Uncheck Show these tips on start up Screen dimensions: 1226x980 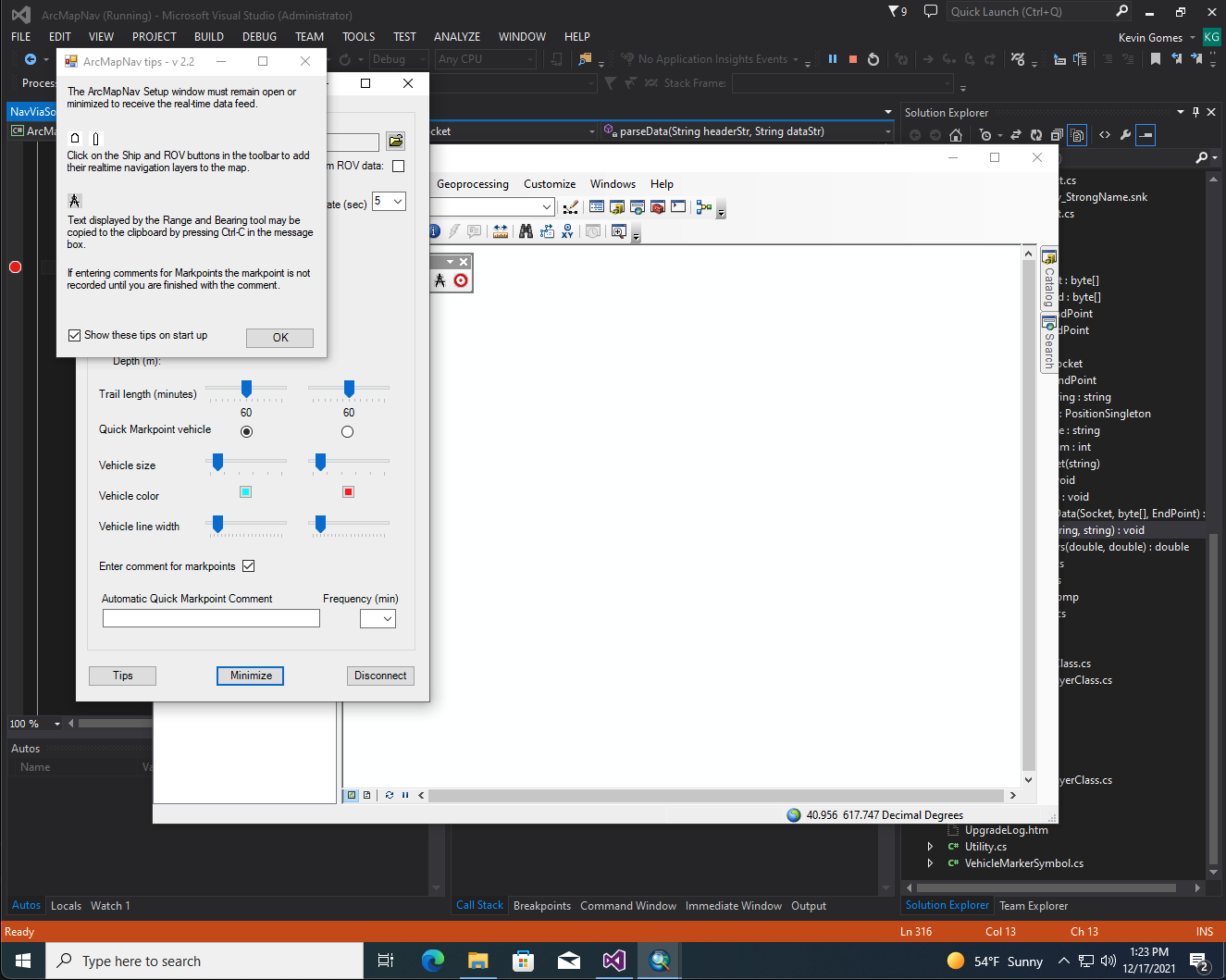tap(75, 335)
